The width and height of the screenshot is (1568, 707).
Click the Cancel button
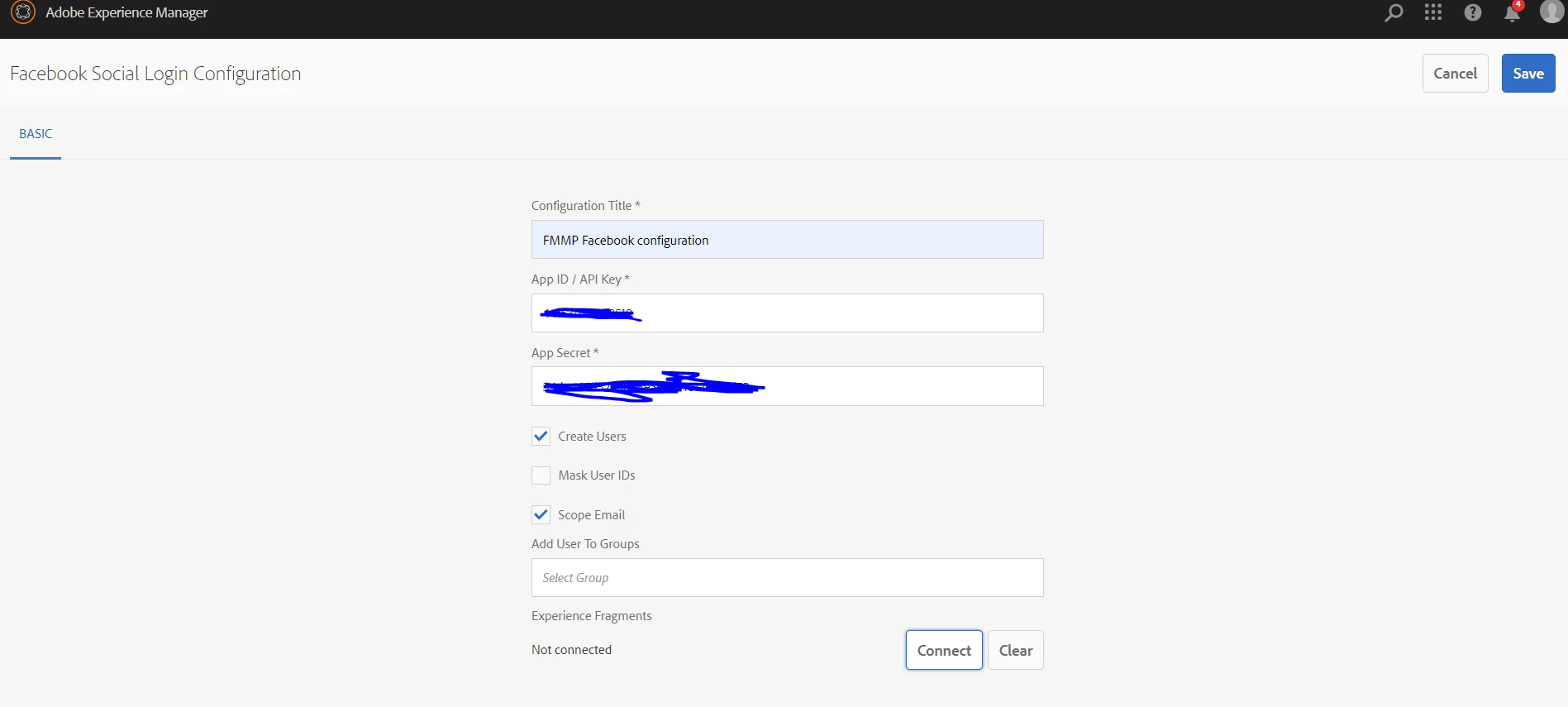pos(1455,73)
